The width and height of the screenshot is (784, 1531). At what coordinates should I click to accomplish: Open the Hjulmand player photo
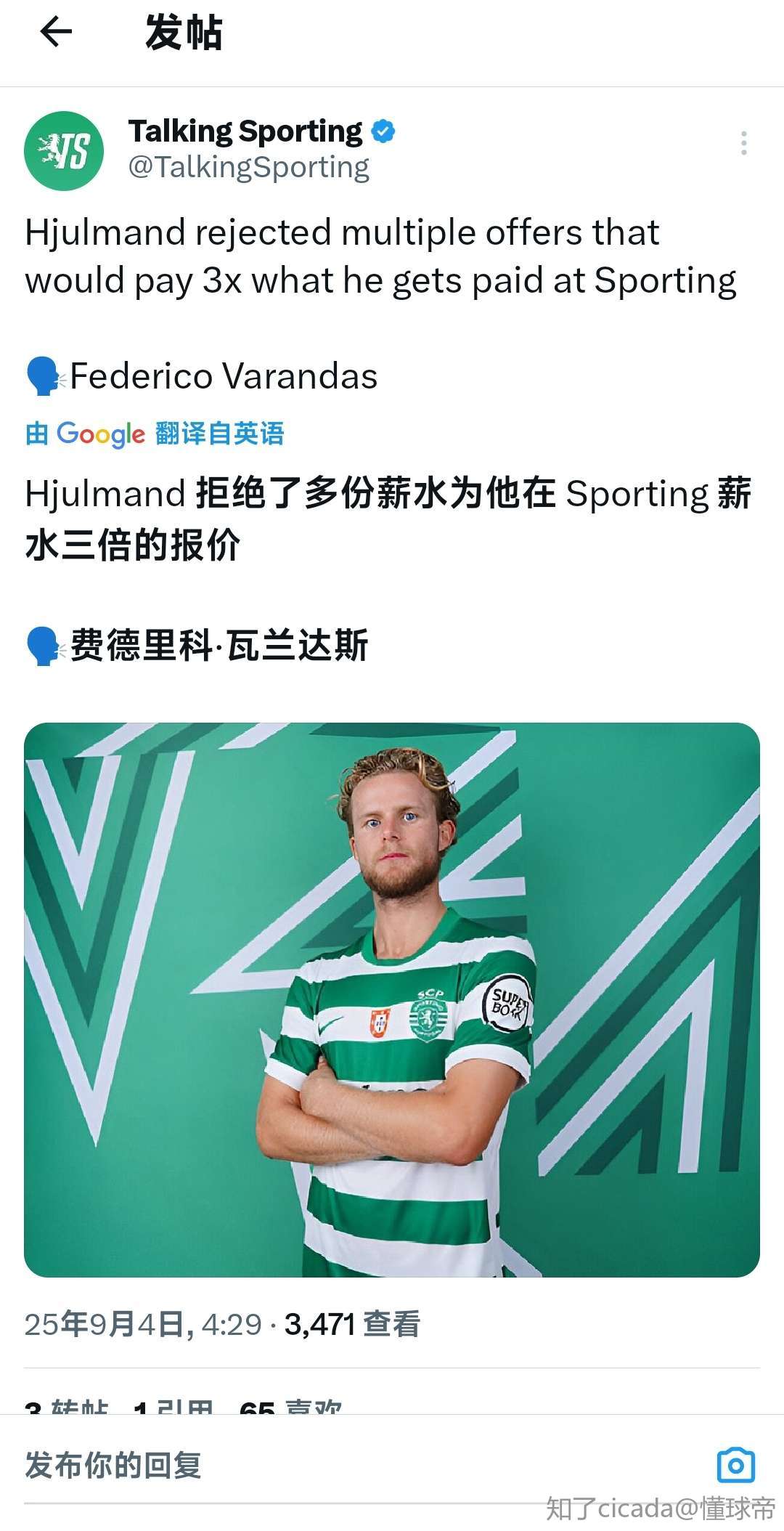(392, 1000)
